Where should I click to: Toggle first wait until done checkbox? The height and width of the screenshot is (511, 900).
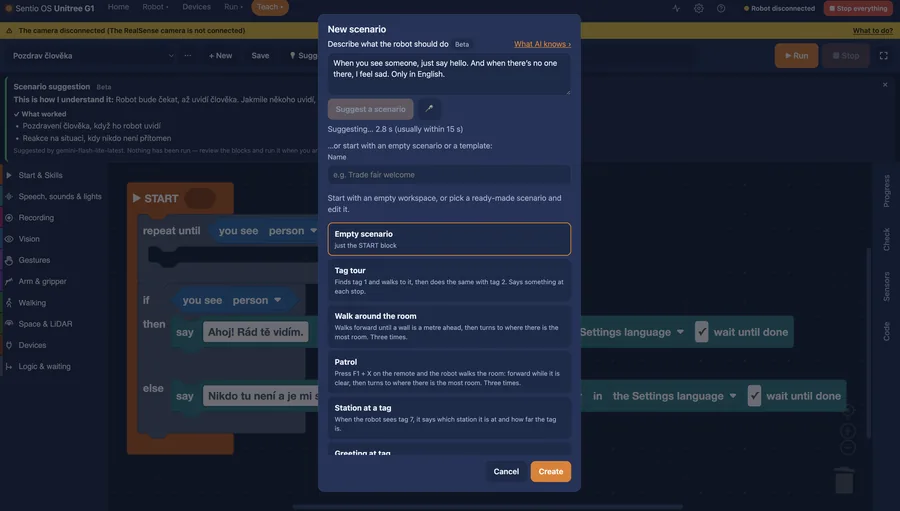701,332
